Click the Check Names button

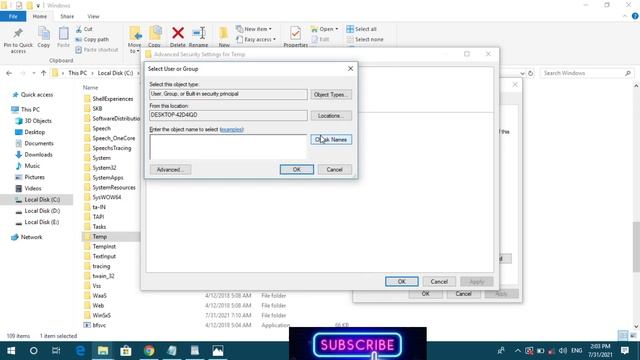(x=331, y=140)
